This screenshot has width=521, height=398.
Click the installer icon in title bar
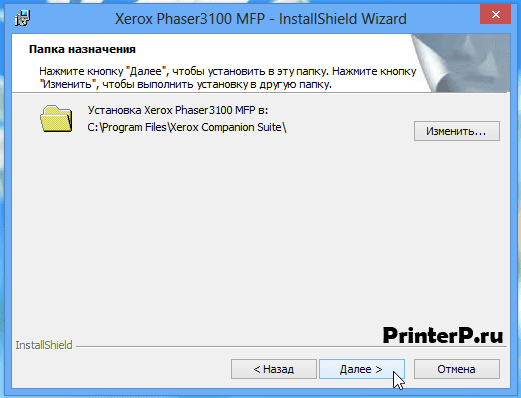click(x=23, y=18)
